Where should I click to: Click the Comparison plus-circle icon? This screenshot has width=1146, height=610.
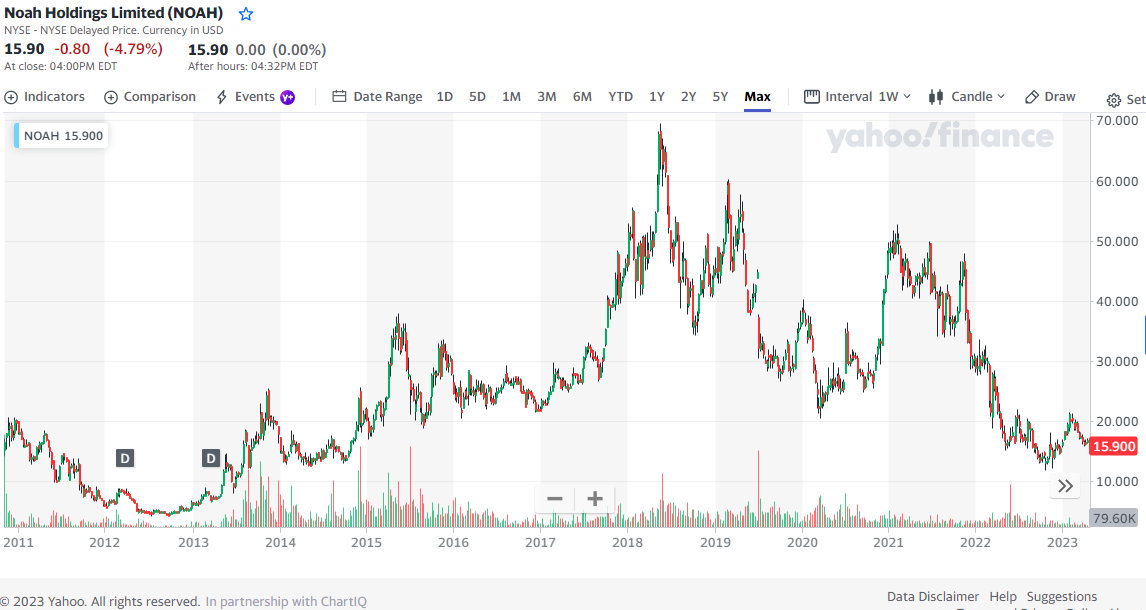point(111,97)
